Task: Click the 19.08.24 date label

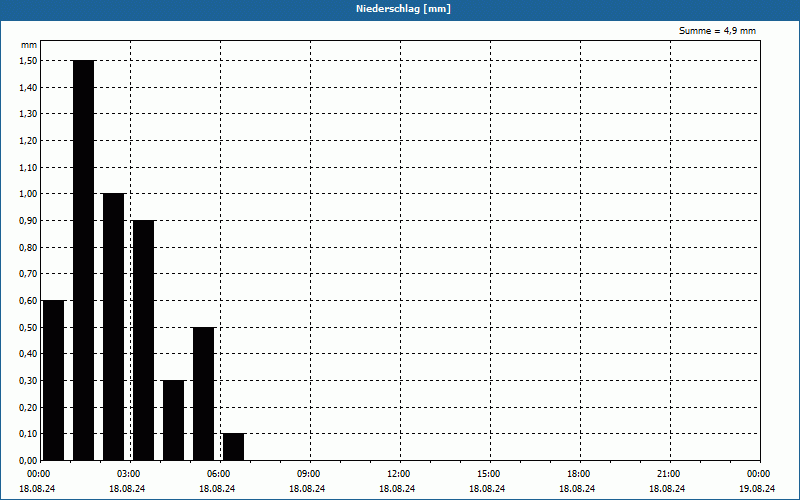Action: 757,488
